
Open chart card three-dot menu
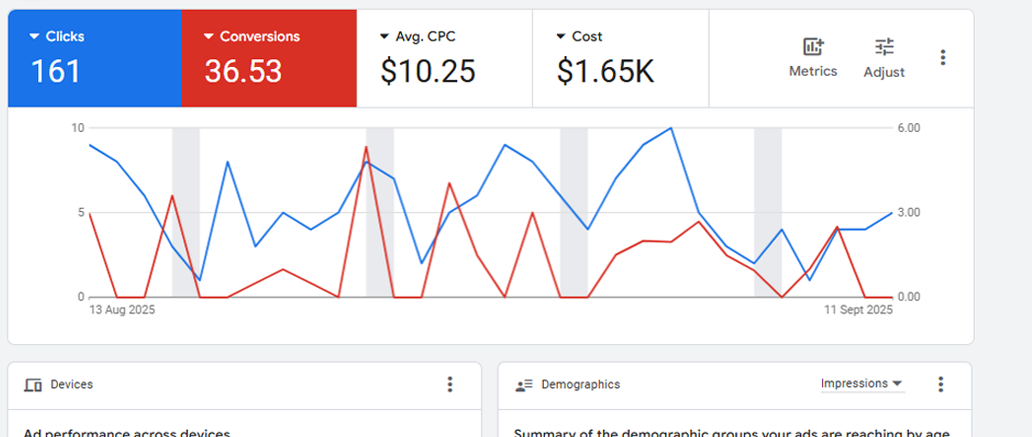943,57
